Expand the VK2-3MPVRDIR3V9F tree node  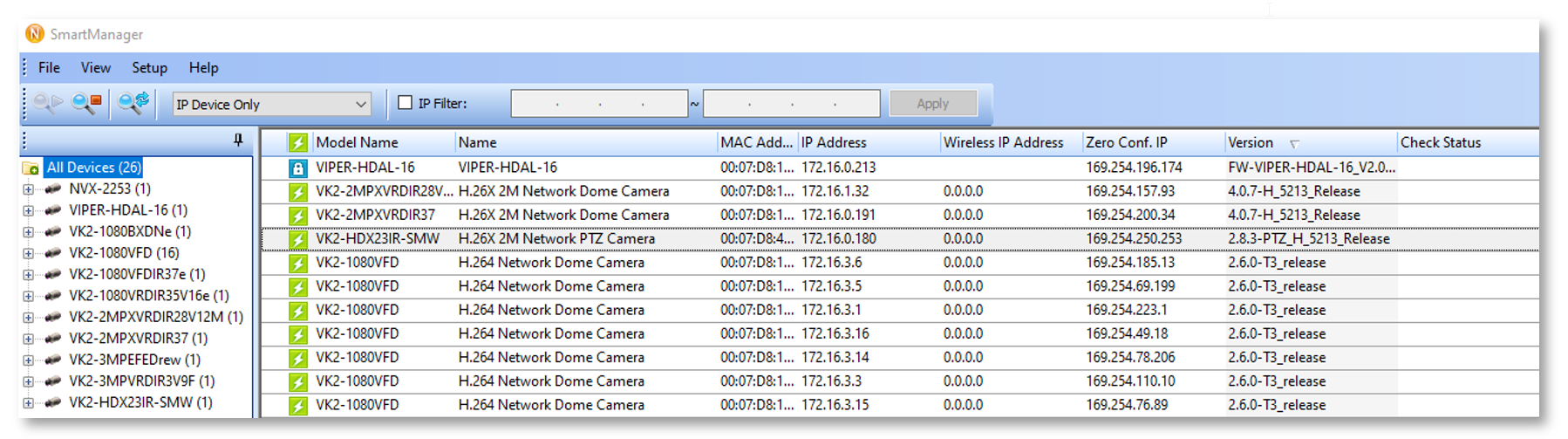tap(28, 381)
